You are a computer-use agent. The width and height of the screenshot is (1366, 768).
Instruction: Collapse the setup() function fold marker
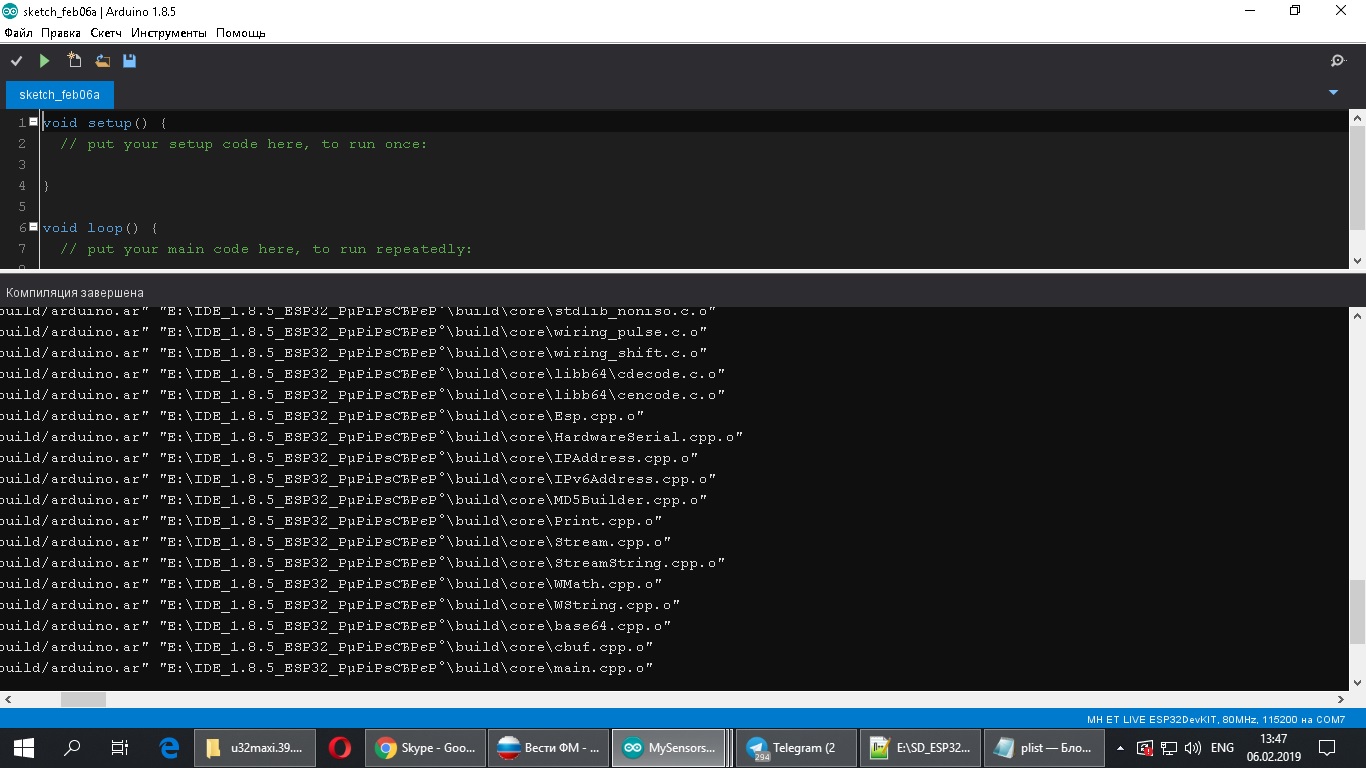34,122
